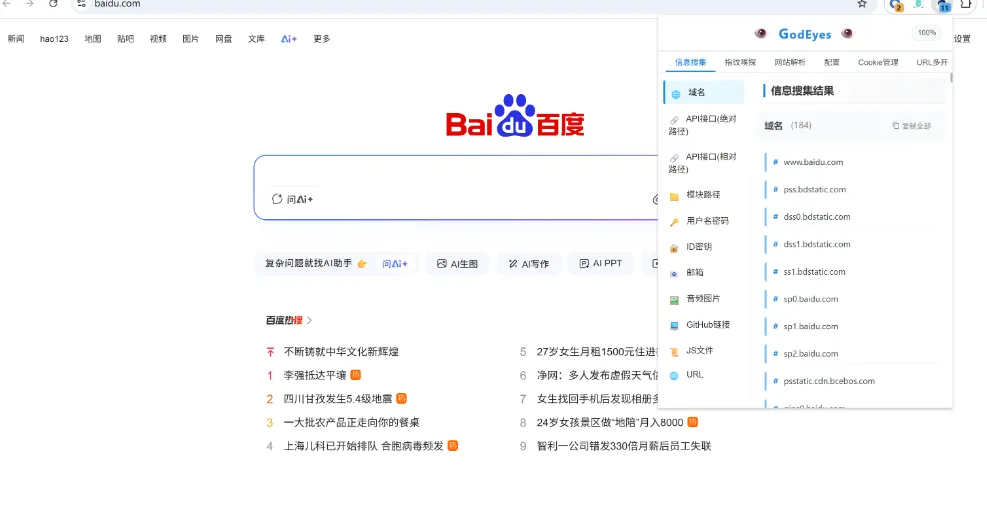Viewport: 987px width, 522px height.
Task: Bookmark this page with the star icon
Action: (862, 4)
